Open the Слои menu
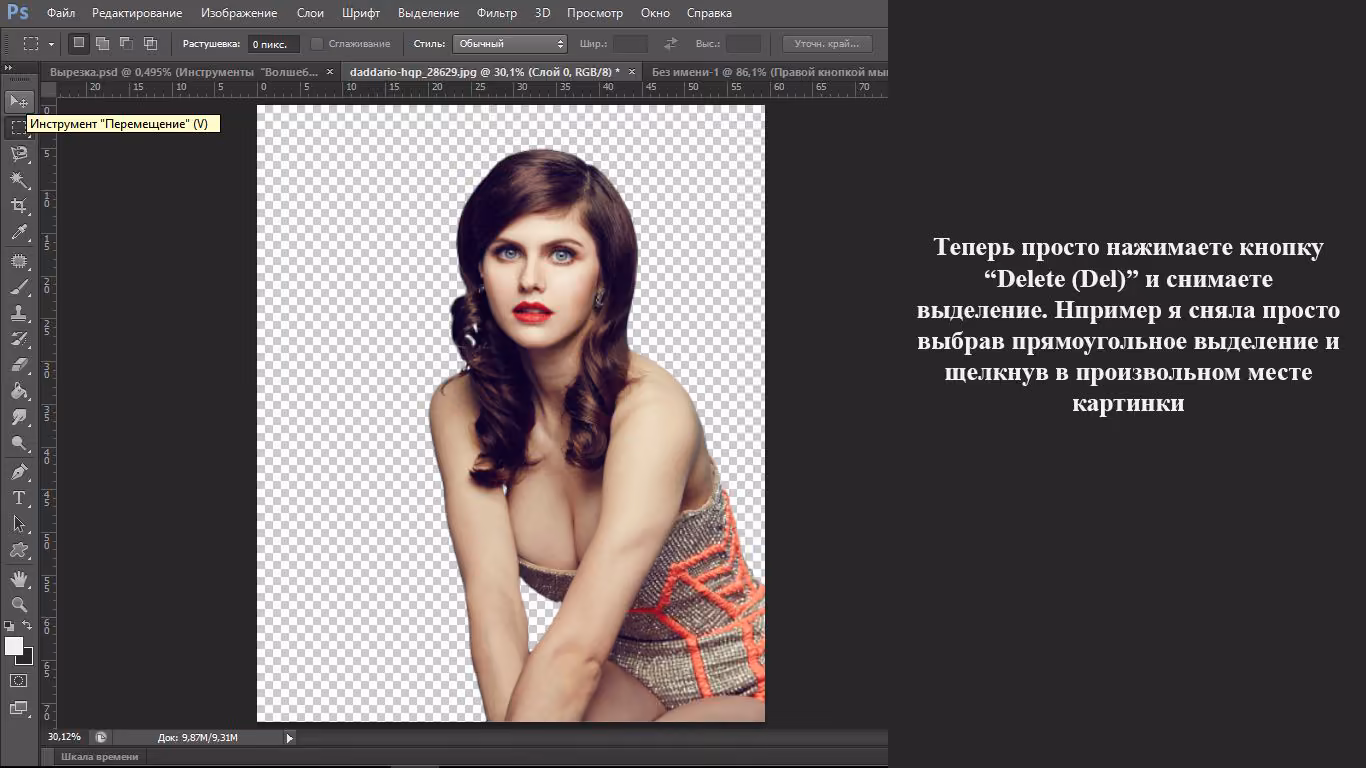 point(310,13)
